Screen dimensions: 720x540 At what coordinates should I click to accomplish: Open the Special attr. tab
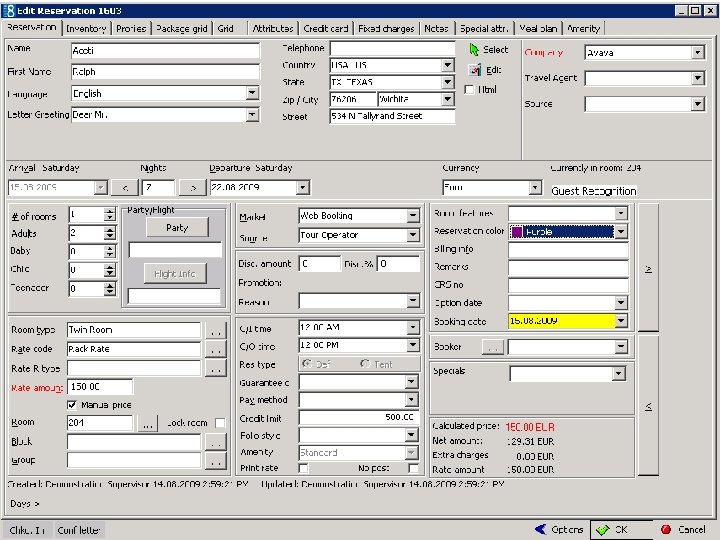[x=484, y=28]
